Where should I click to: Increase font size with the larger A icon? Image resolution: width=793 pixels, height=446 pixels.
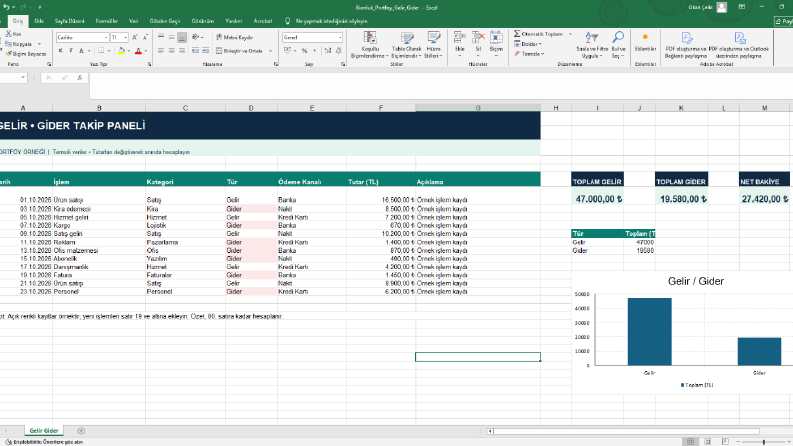tap(135, 37)
